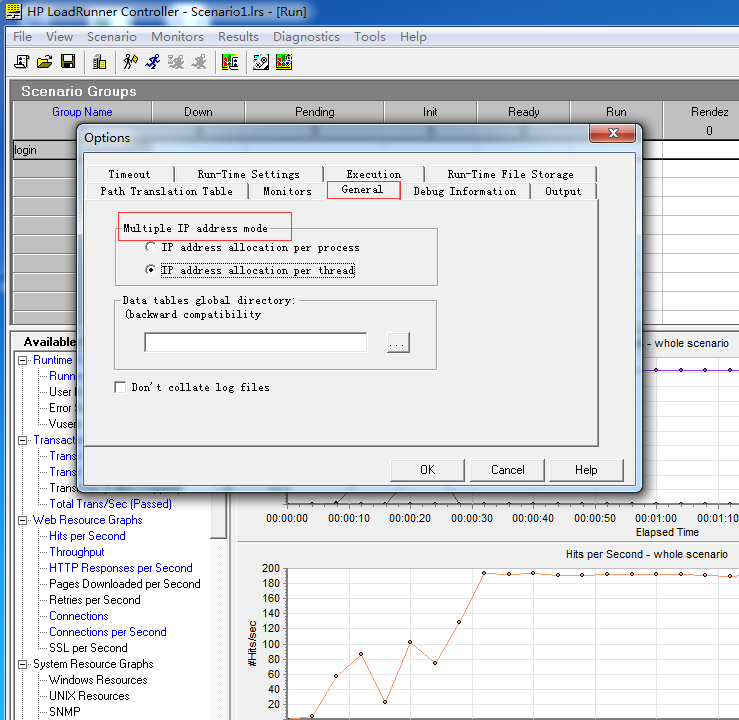Open the Diagnostics menu
The height and width of the screenshot is (720, 739).
click(x=306, y=37)
